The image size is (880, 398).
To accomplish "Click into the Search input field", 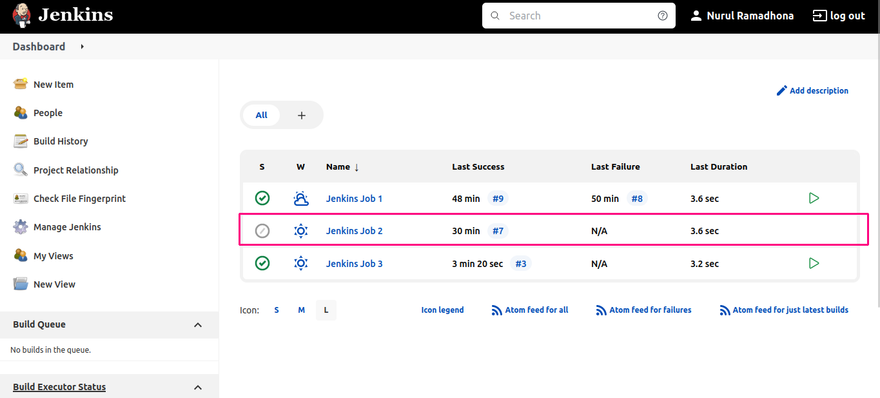I will [579, 16].
